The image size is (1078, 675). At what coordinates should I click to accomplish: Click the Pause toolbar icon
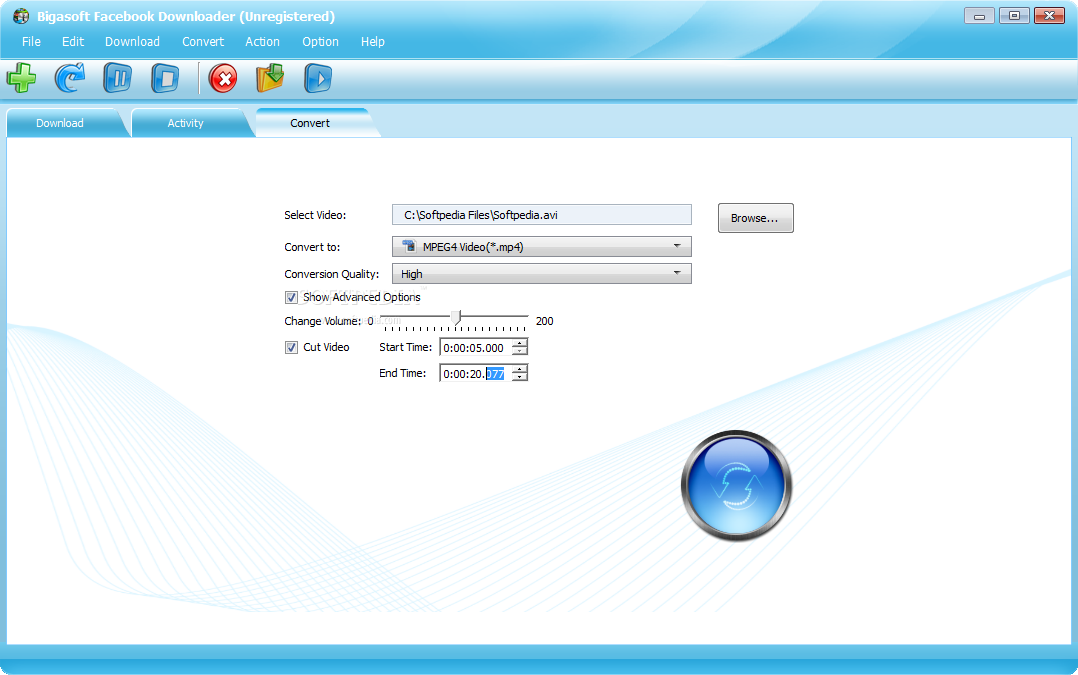[118, 78]
